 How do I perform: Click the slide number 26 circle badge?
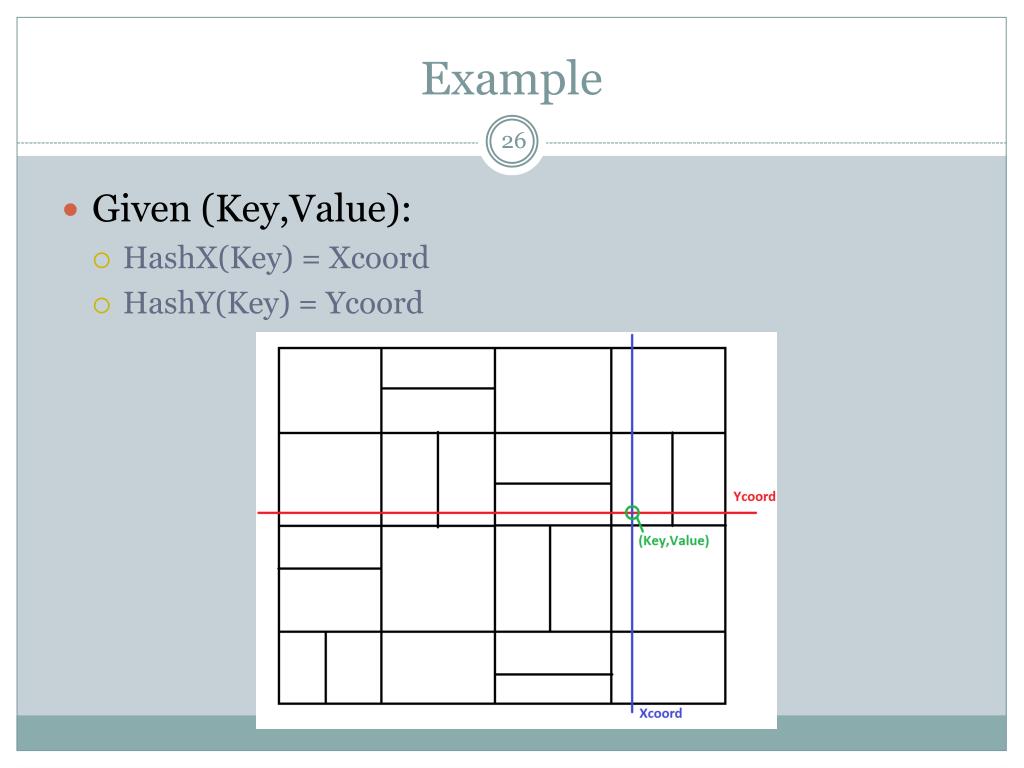pyautogui.click(x=512, y=141)
